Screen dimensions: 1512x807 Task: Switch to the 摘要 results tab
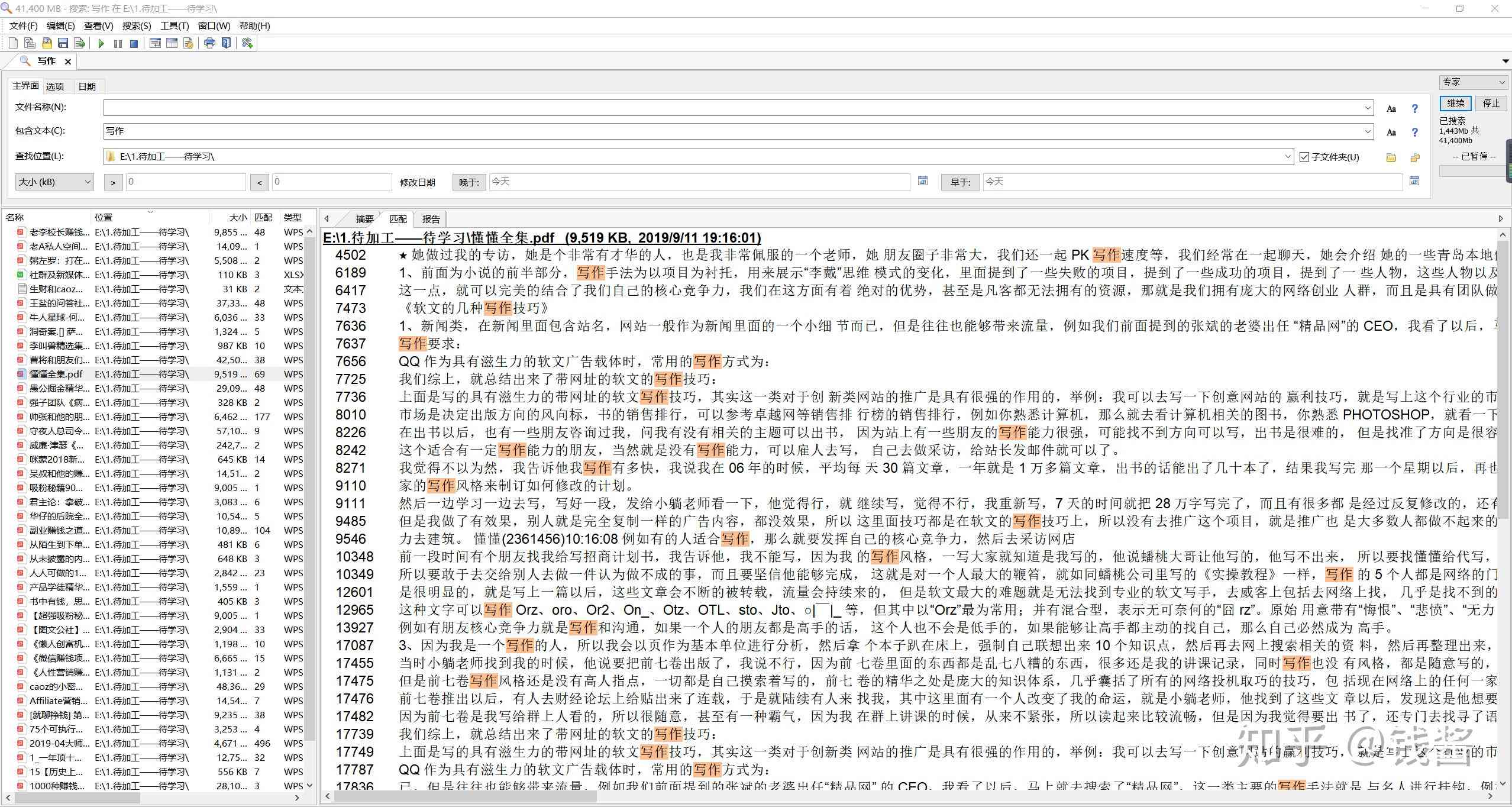[364, 219]
